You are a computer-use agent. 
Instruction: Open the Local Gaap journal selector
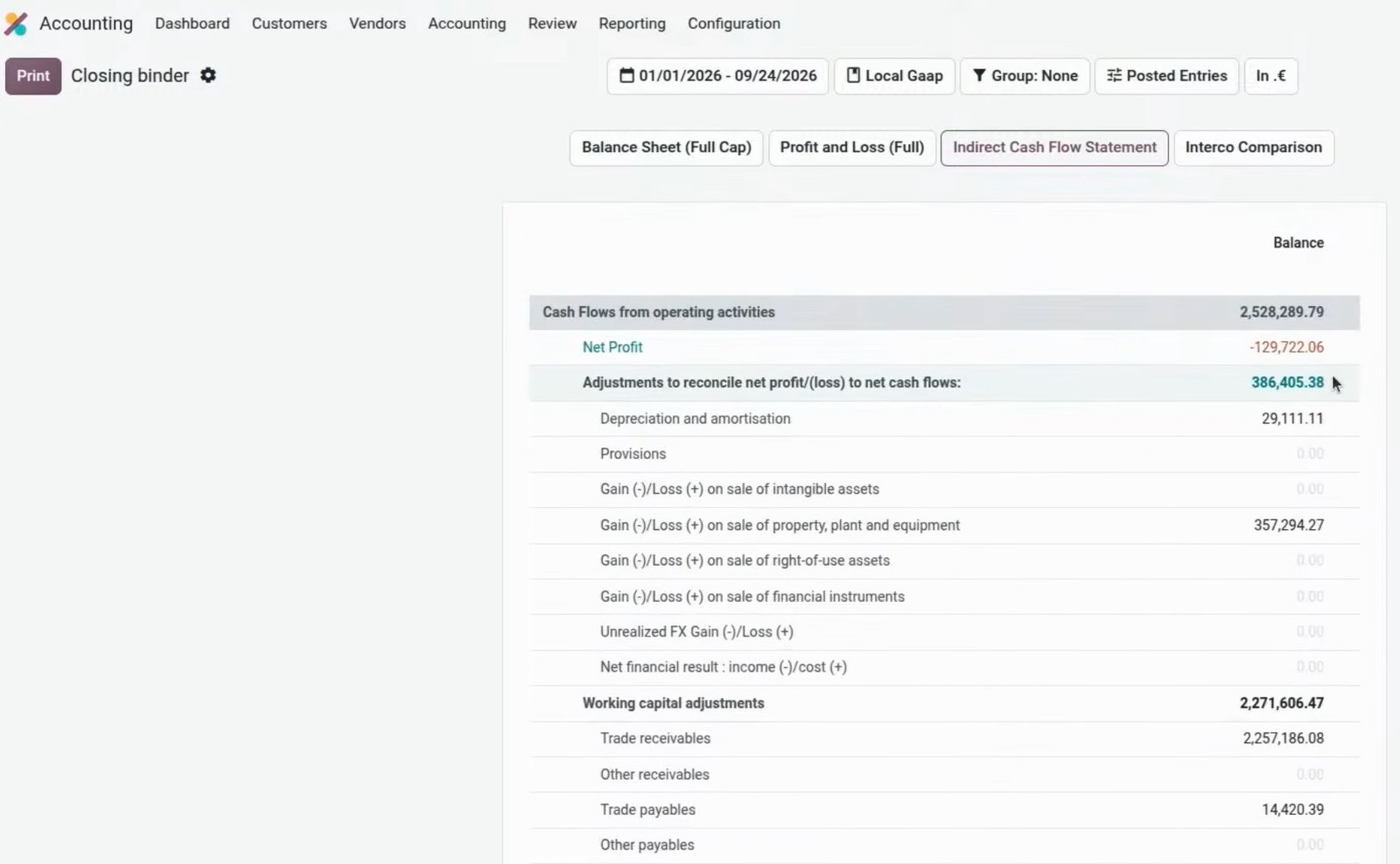point(894,76)
